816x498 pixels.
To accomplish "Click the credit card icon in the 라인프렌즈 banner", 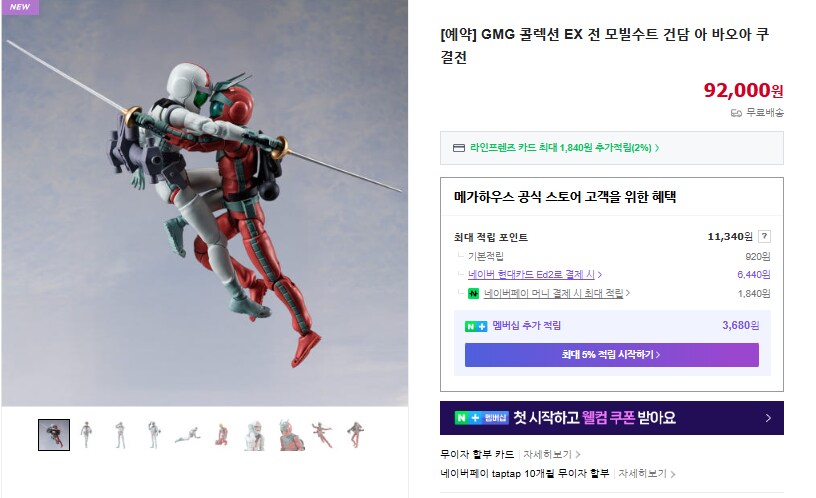I will coord(458,148).
